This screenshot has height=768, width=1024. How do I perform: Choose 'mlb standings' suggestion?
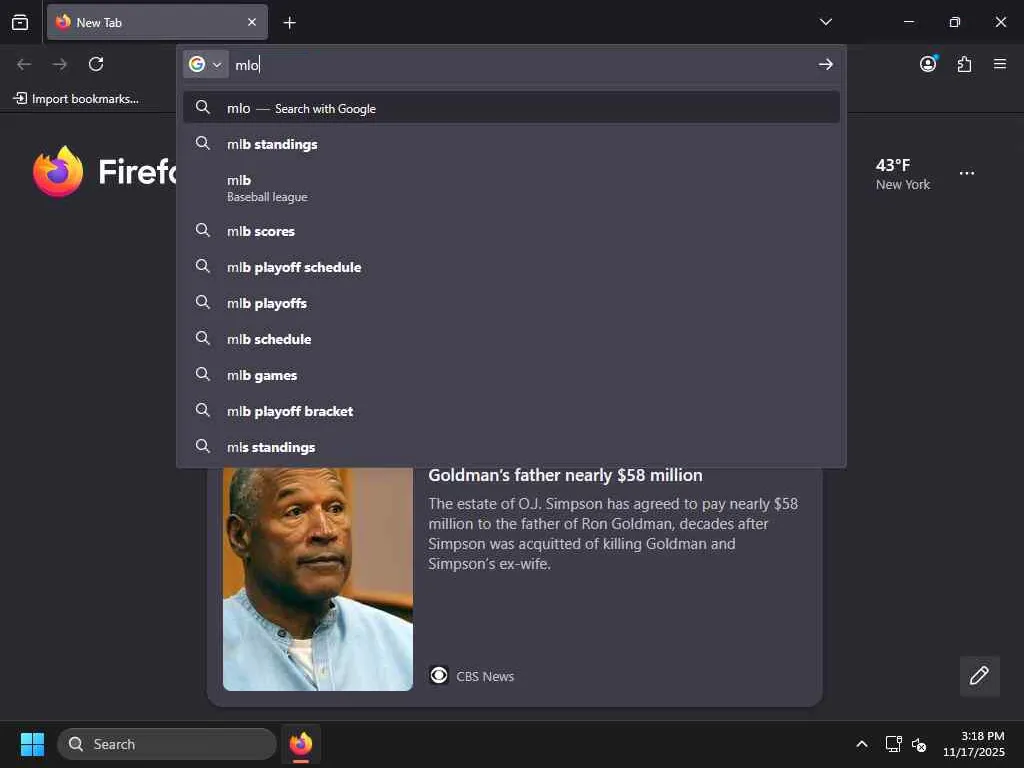pyautogui.click(x=511, y=144)
